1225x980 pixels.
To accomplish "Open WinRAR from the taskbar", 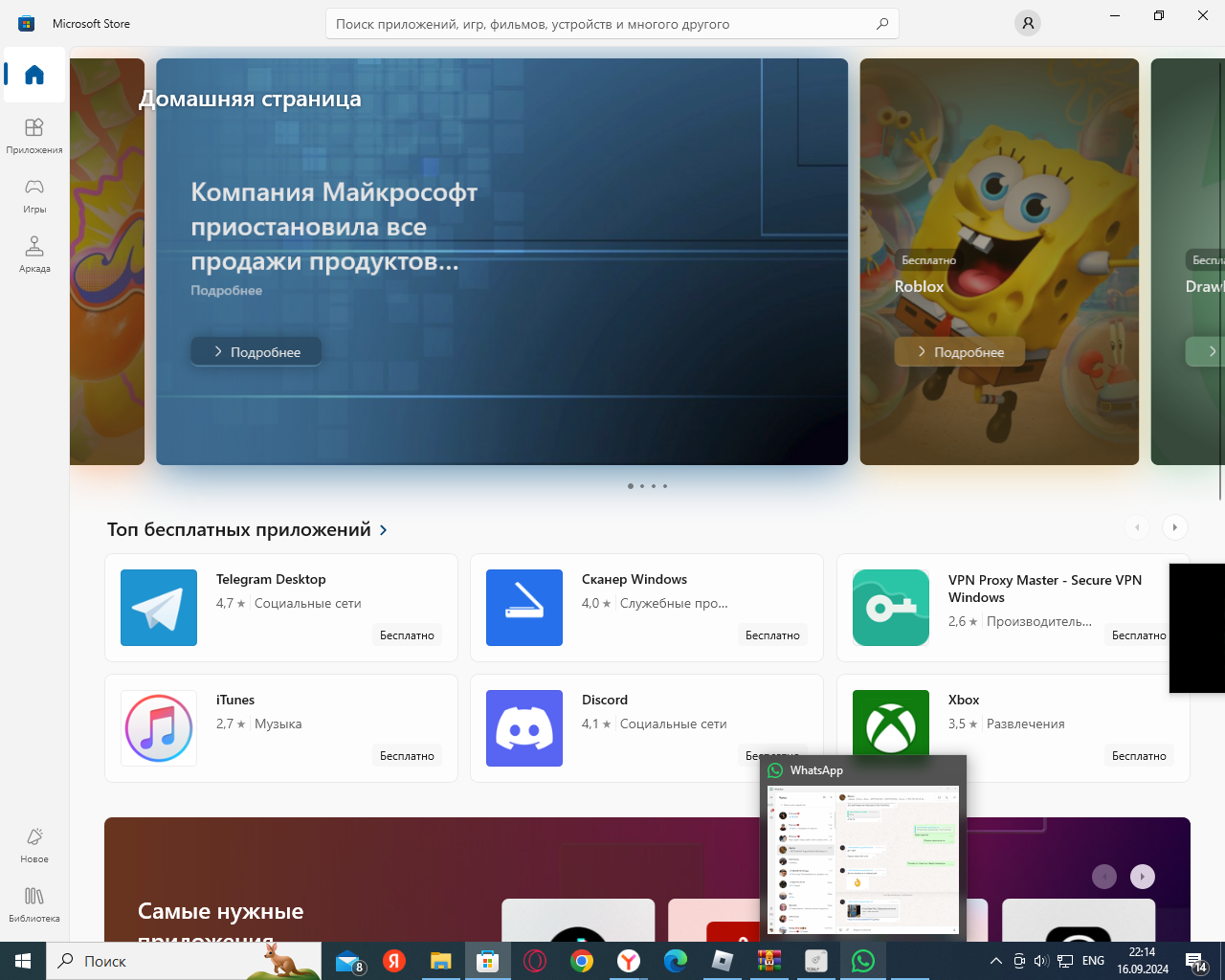I will click(x=769, y=961).
